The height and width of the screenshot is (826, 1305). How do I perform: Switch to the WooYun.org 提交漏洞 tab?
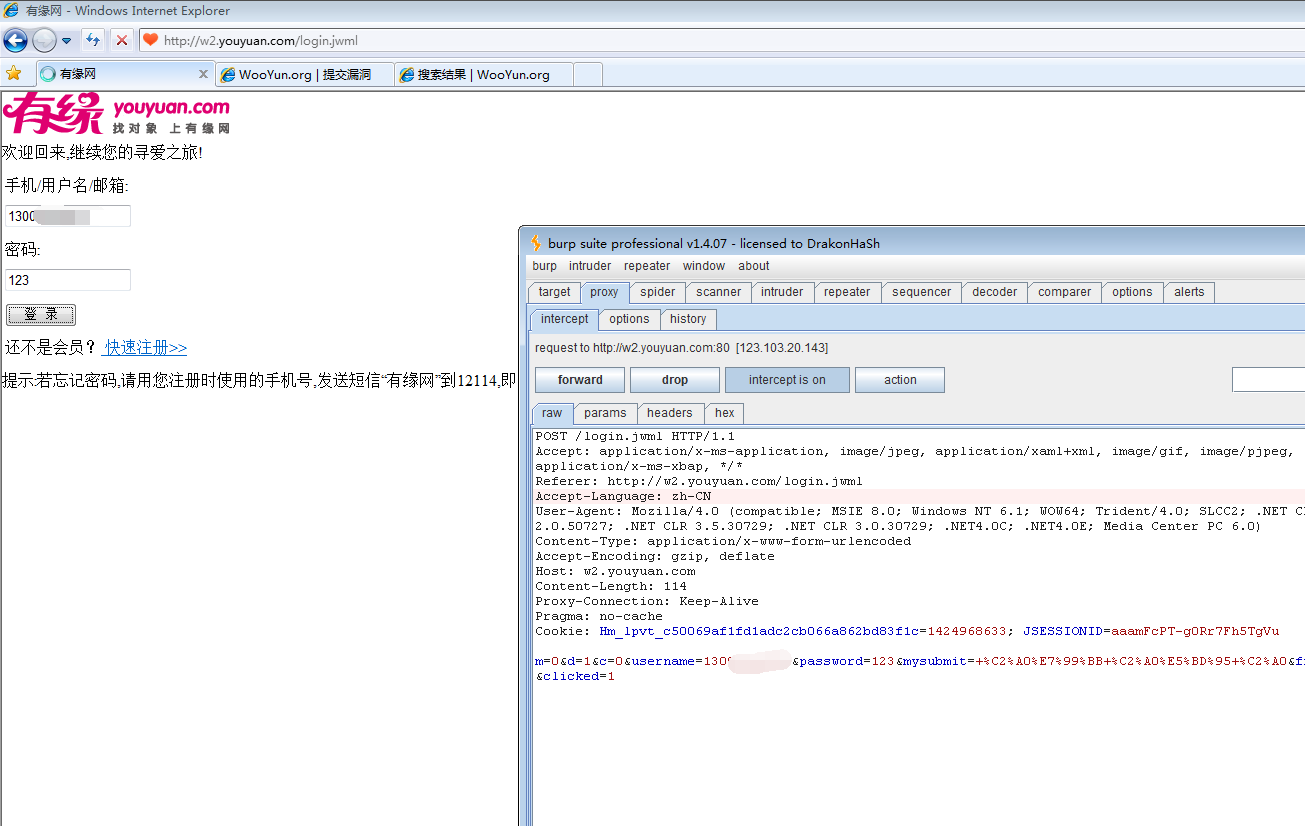[x=303, y=74]
